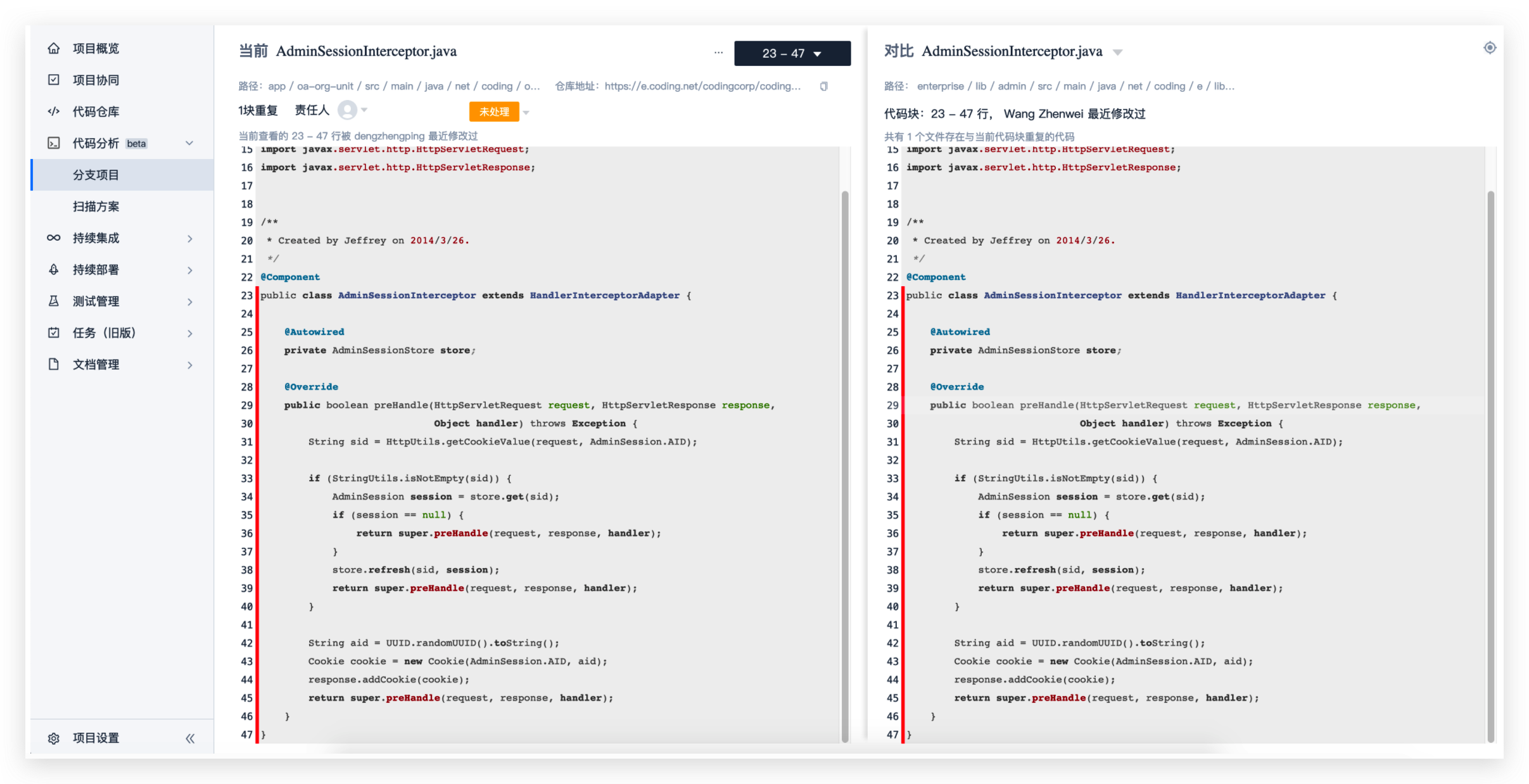The image size is (1529, 784).
Task: Collapse the sidebar with double-chevron icon
Action: coord(190,738)
